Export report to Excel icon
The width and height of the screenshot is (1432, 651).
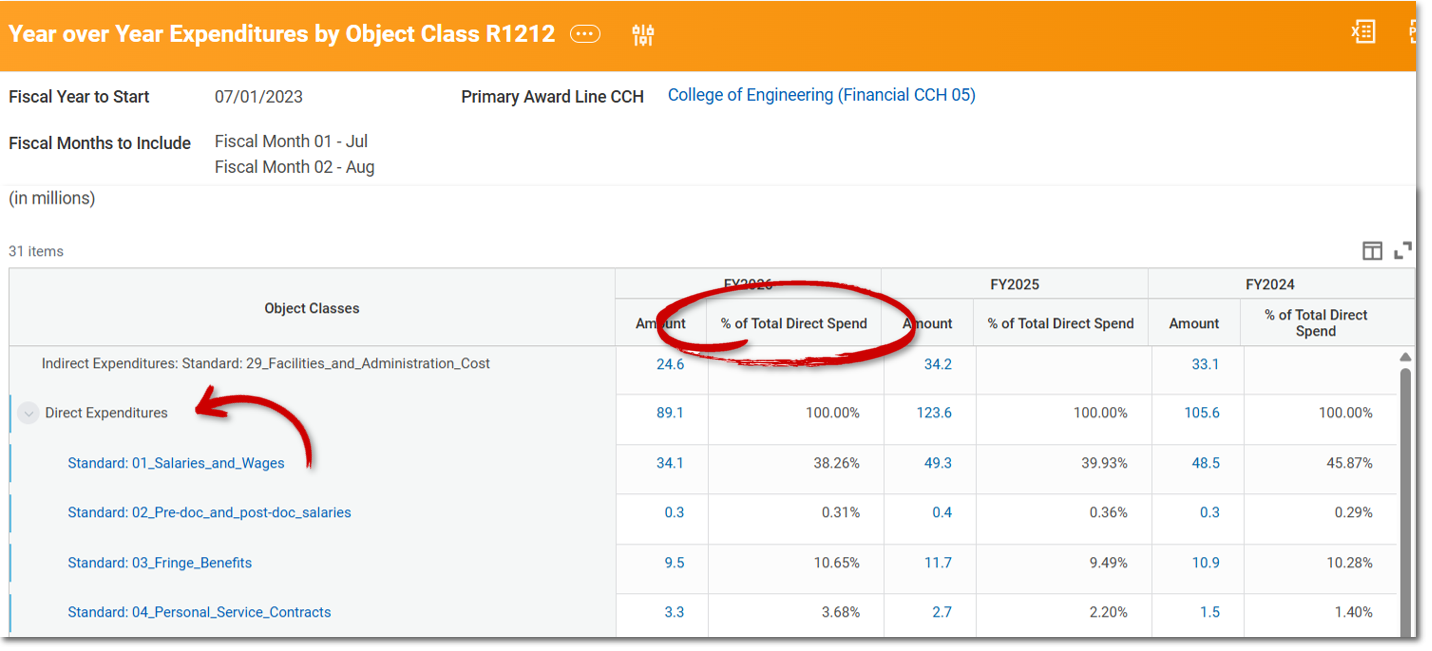(x=1363, y=32)
